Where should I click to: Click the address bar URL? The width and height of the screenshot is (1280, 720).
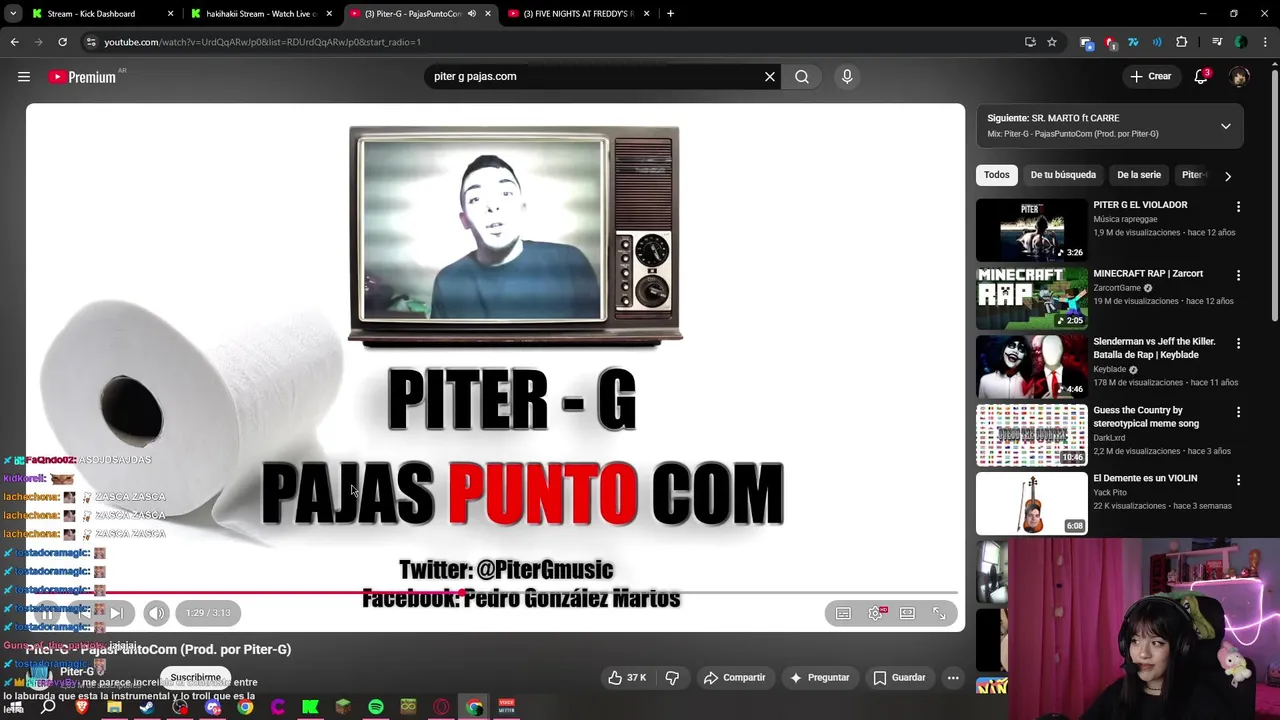(263, 42)
